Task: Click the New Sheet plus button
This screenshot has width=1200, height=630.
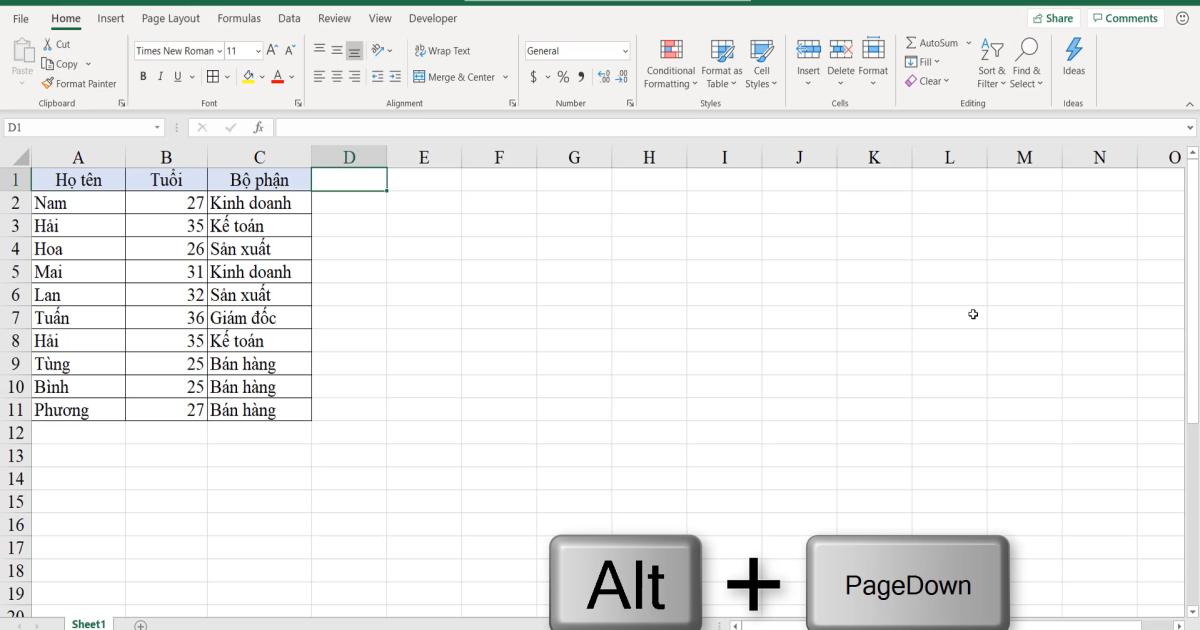Action: (140, 623)
